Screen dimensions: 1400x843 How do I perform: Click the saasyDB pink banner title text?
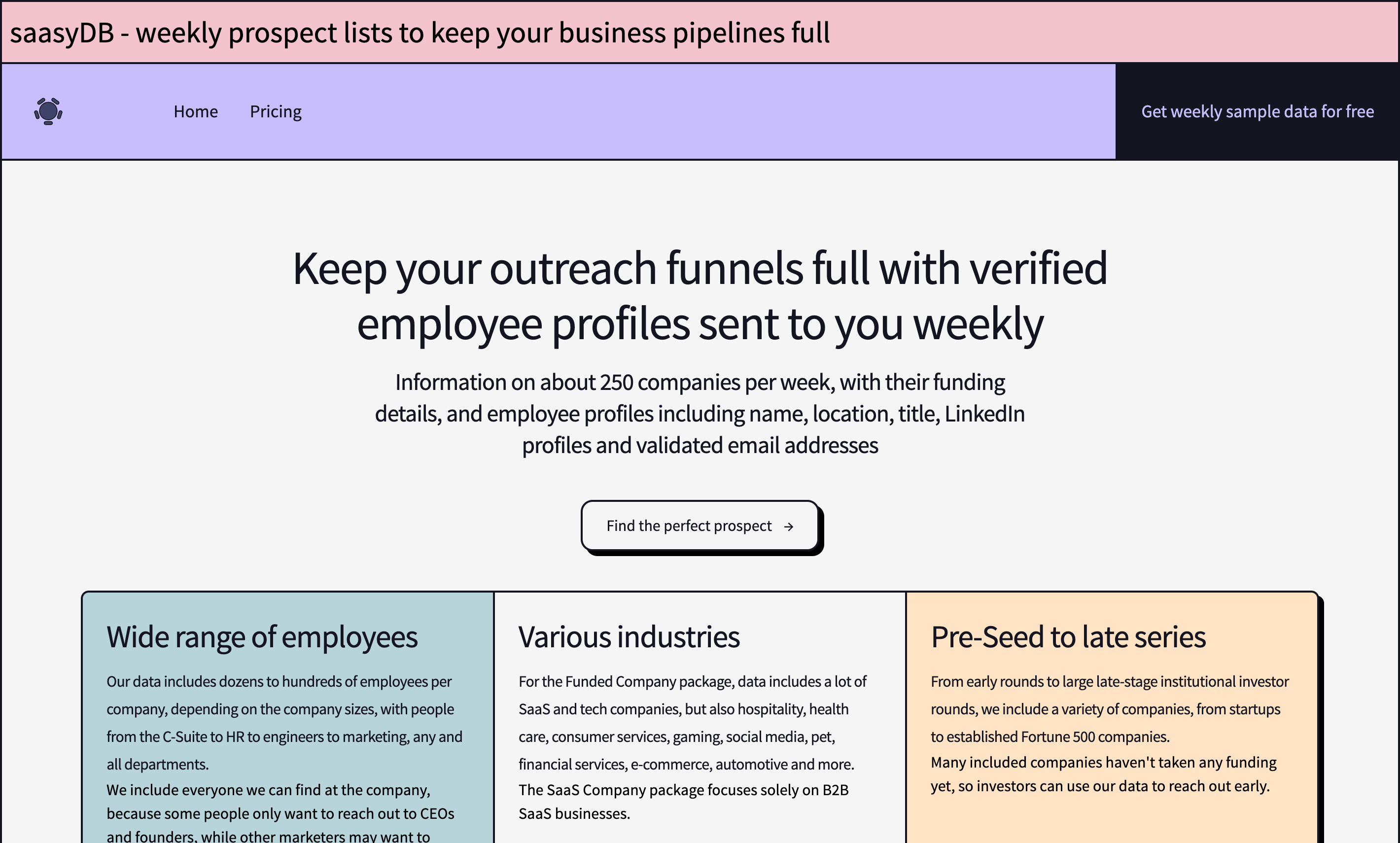click(x=420, y=33)
